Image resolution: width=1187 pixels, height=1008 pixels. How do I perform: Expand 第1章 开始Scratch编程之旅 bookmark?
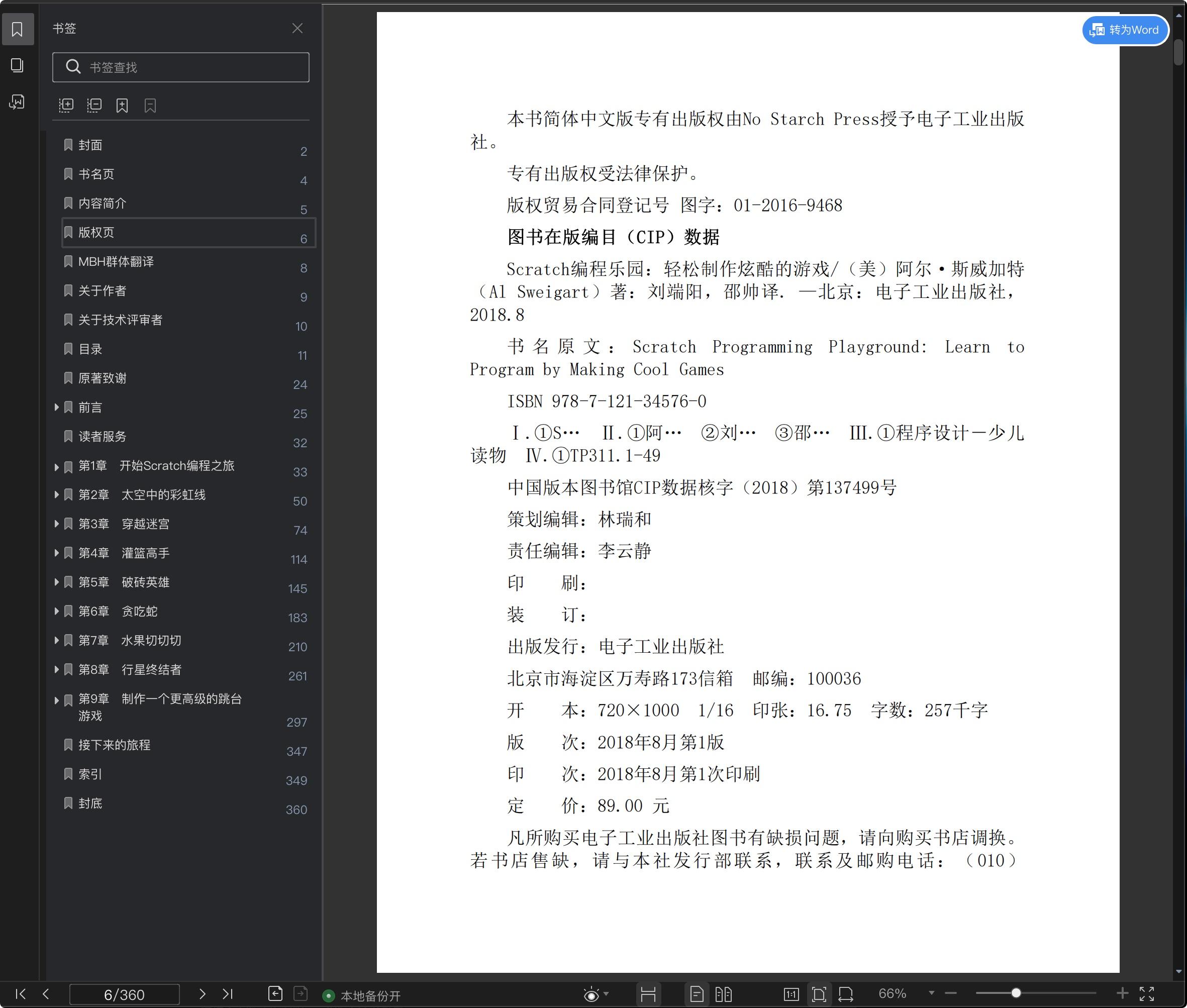click(x=57, y=467)
